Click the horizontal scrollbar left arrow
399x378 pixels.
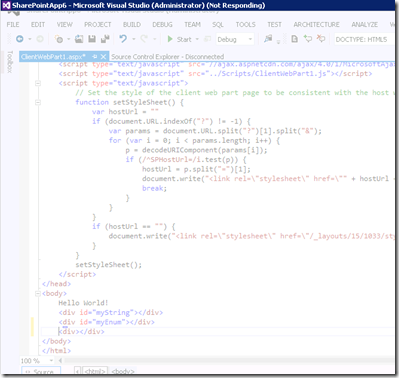pyautogui.click(x=60, y=360)
